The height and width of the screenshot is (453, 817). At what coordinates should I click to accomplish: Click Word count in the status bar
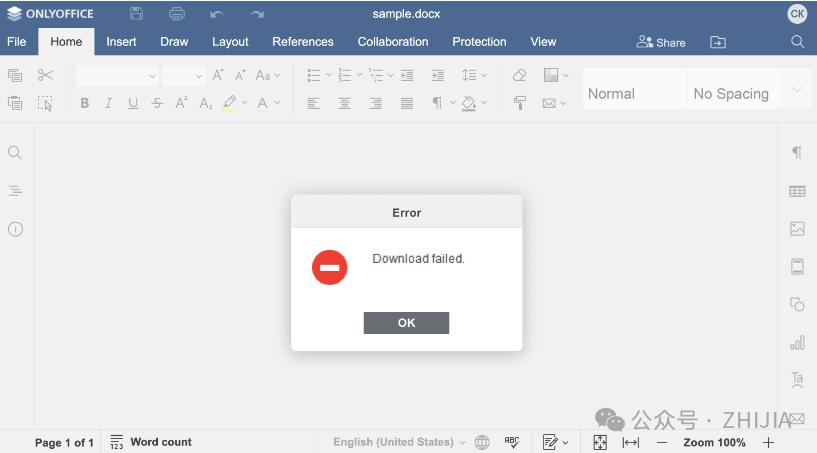(x=151, y=442)
